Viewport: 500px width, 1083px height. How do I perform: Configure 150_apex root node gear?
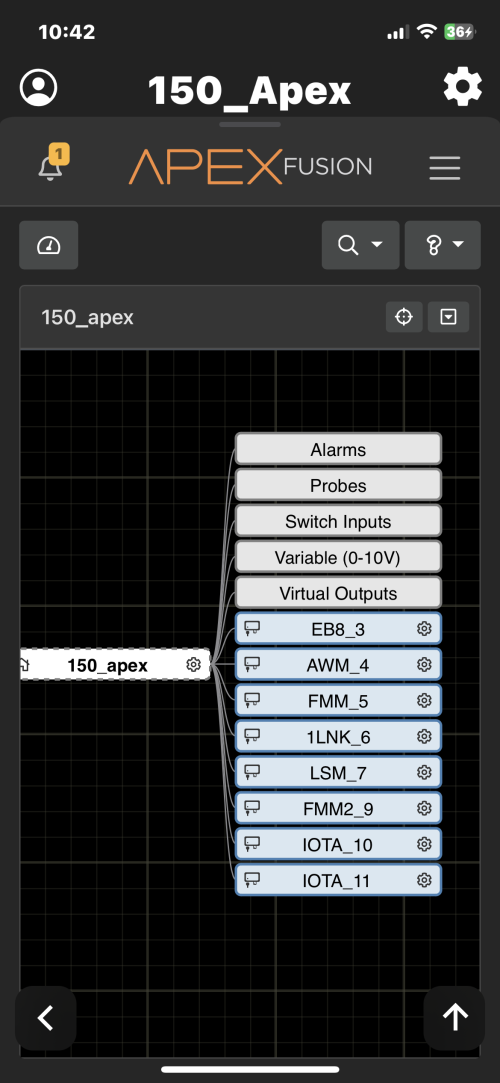(193, 664)
